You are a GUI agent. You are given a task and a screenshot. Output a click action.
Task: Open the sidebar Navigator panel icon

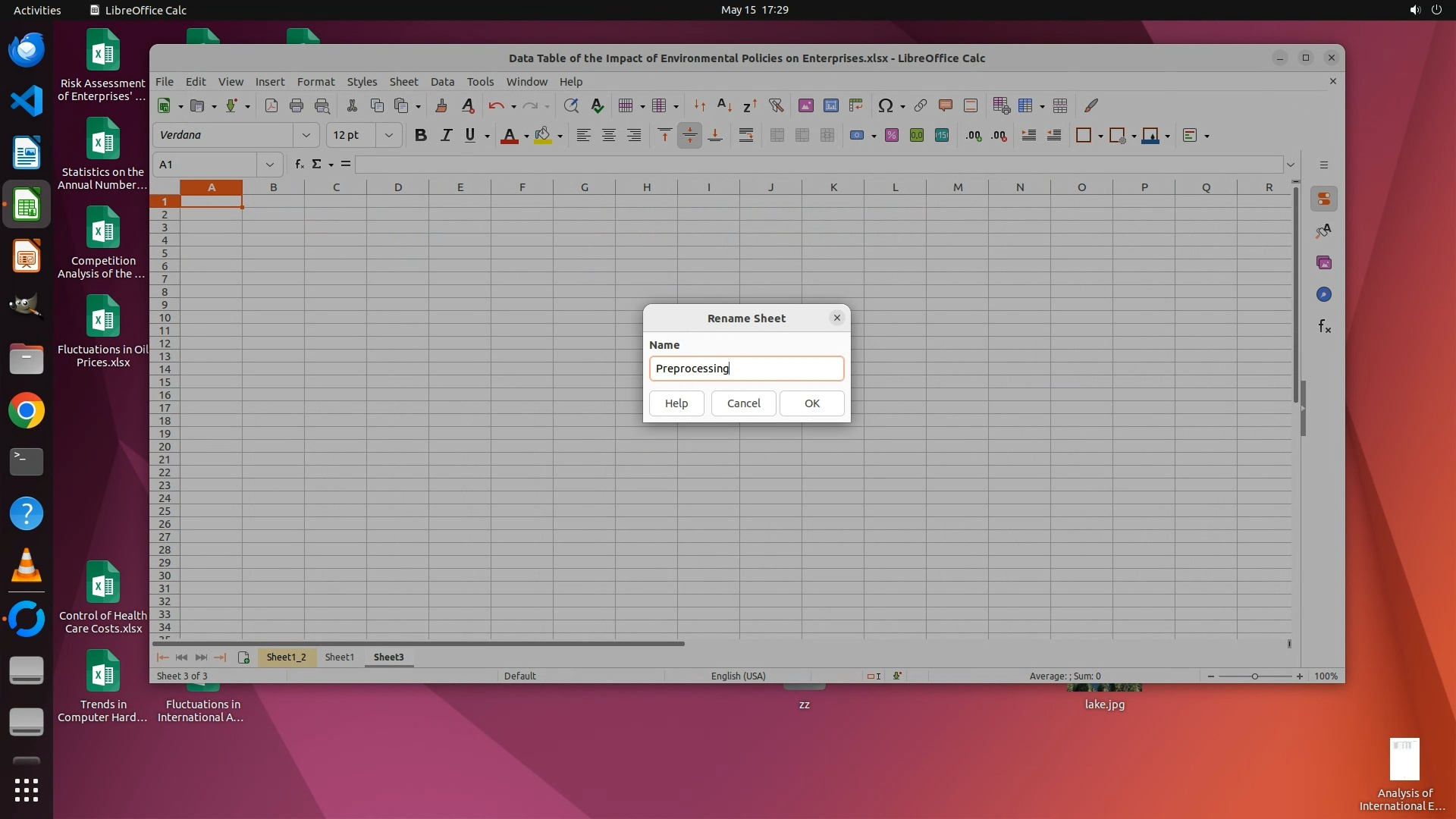click(1324, 295)
